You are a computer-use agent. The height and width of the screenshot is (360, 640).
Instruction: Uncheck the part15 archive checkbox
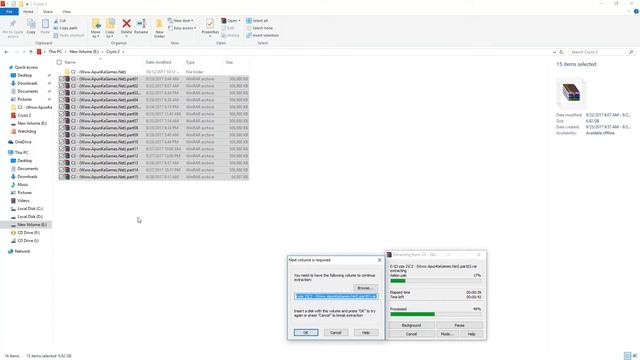[x=62, y=177]
